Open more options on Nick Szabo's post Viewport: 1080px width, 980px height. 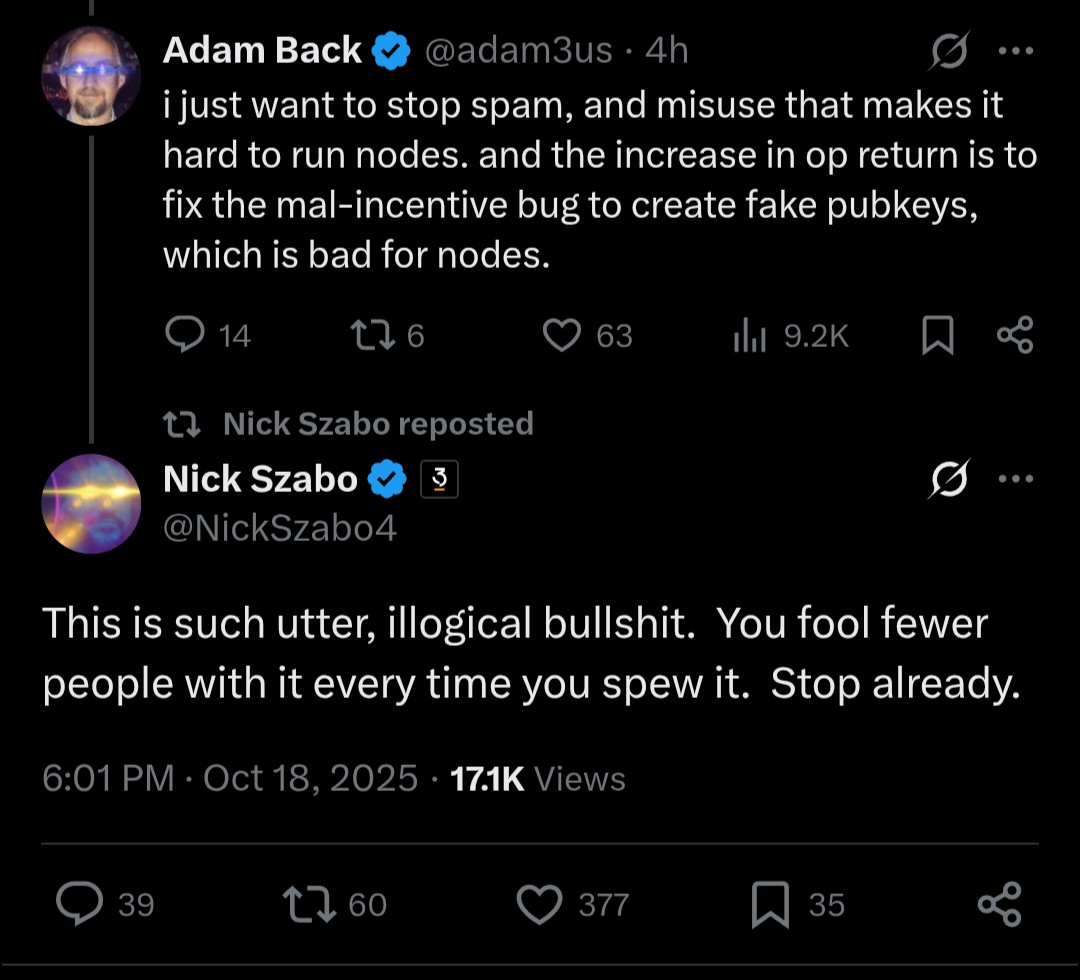(1015, 480)
